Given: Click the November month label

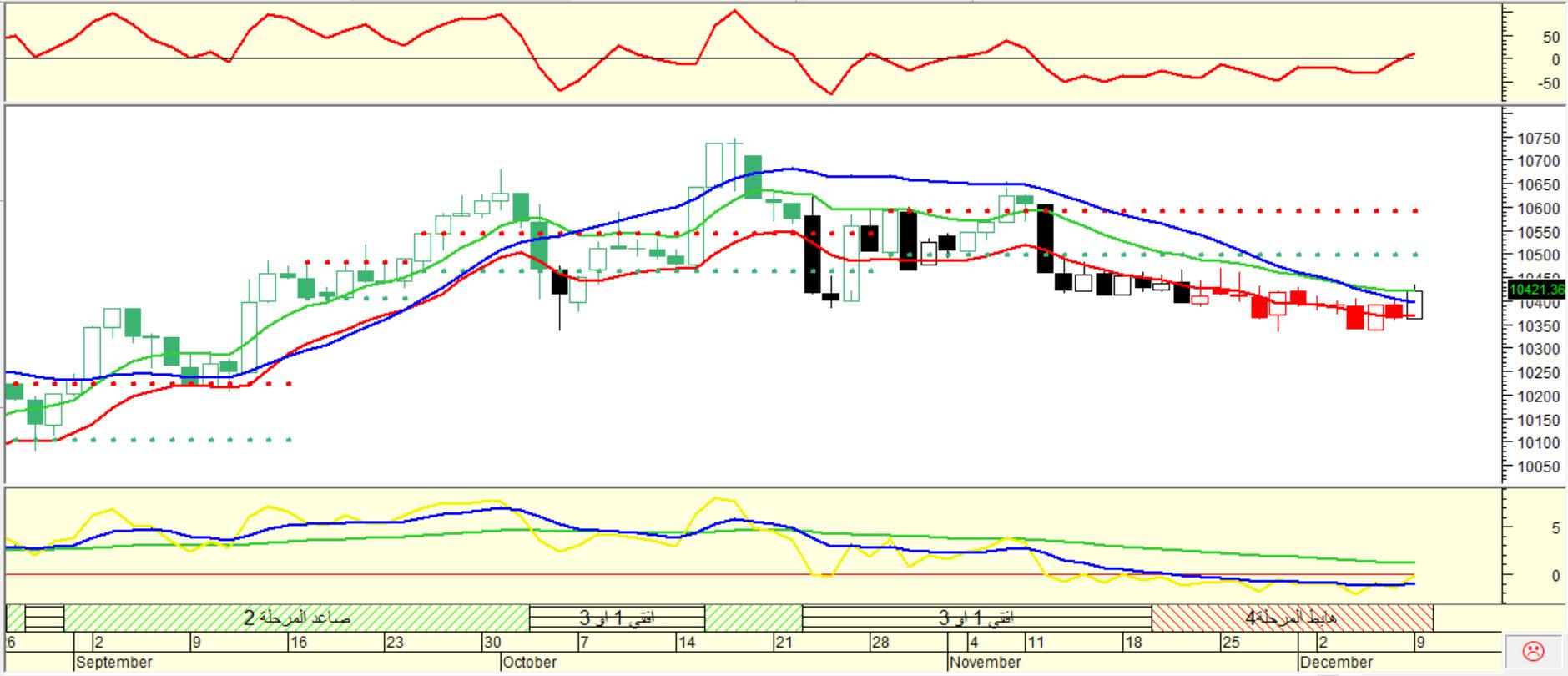Looking at the screenshot, I should coord(986,662).
